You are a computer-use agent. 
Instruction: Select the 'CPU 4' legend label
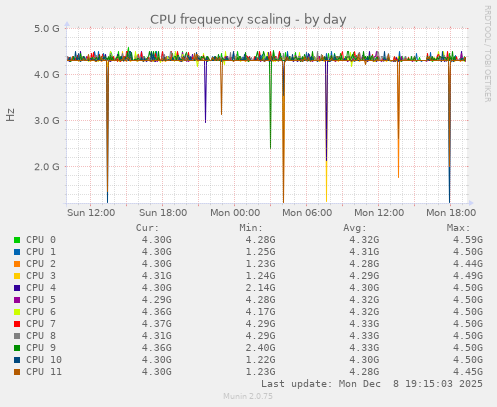tap(41, 288)
